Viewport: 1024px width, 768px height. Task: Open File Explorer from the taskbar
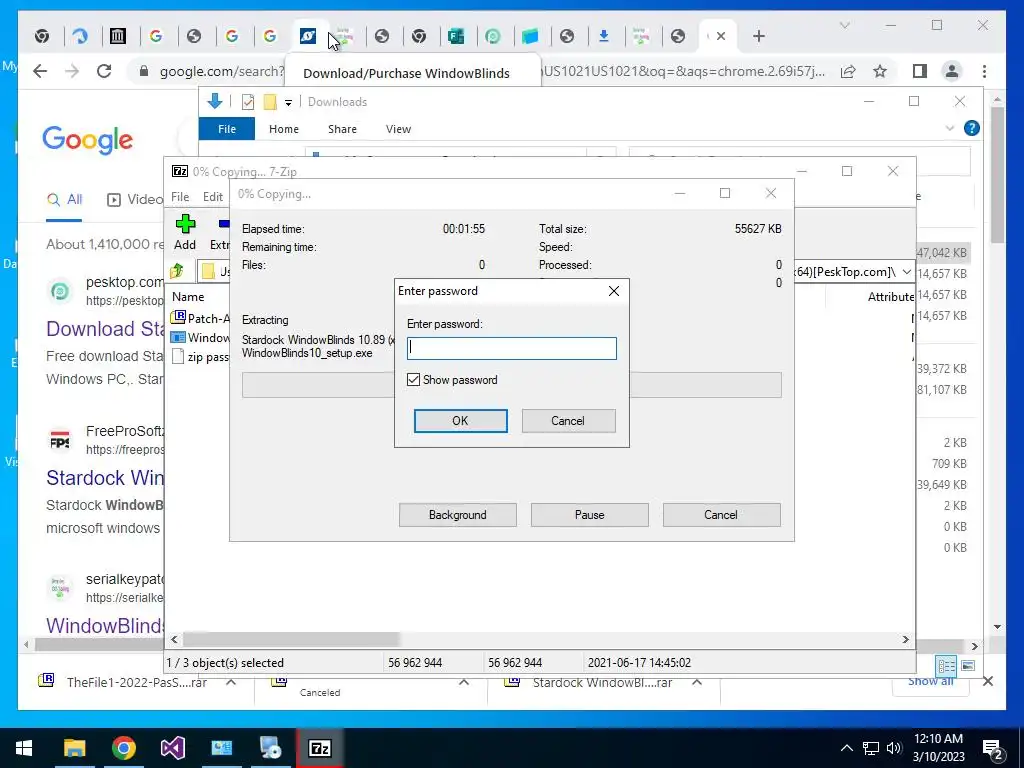click(x=74, y=748)
